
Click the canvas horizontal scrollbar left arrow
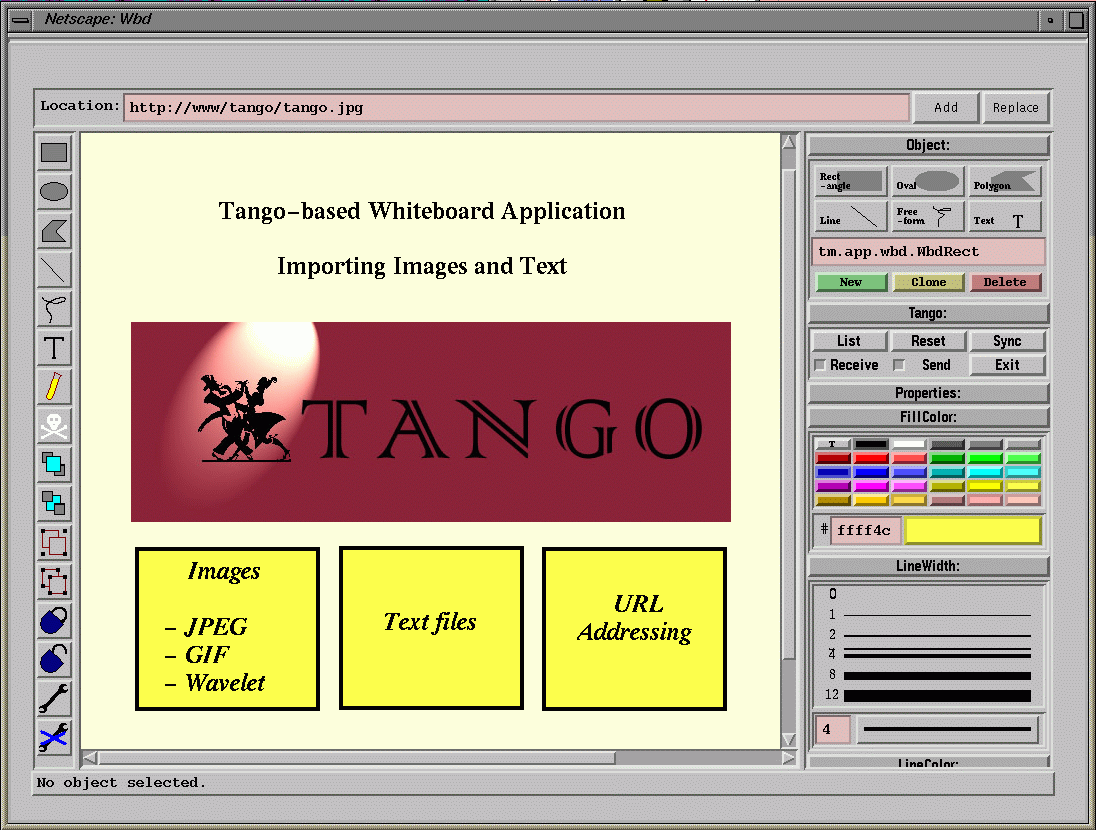(x=89, y=757)
